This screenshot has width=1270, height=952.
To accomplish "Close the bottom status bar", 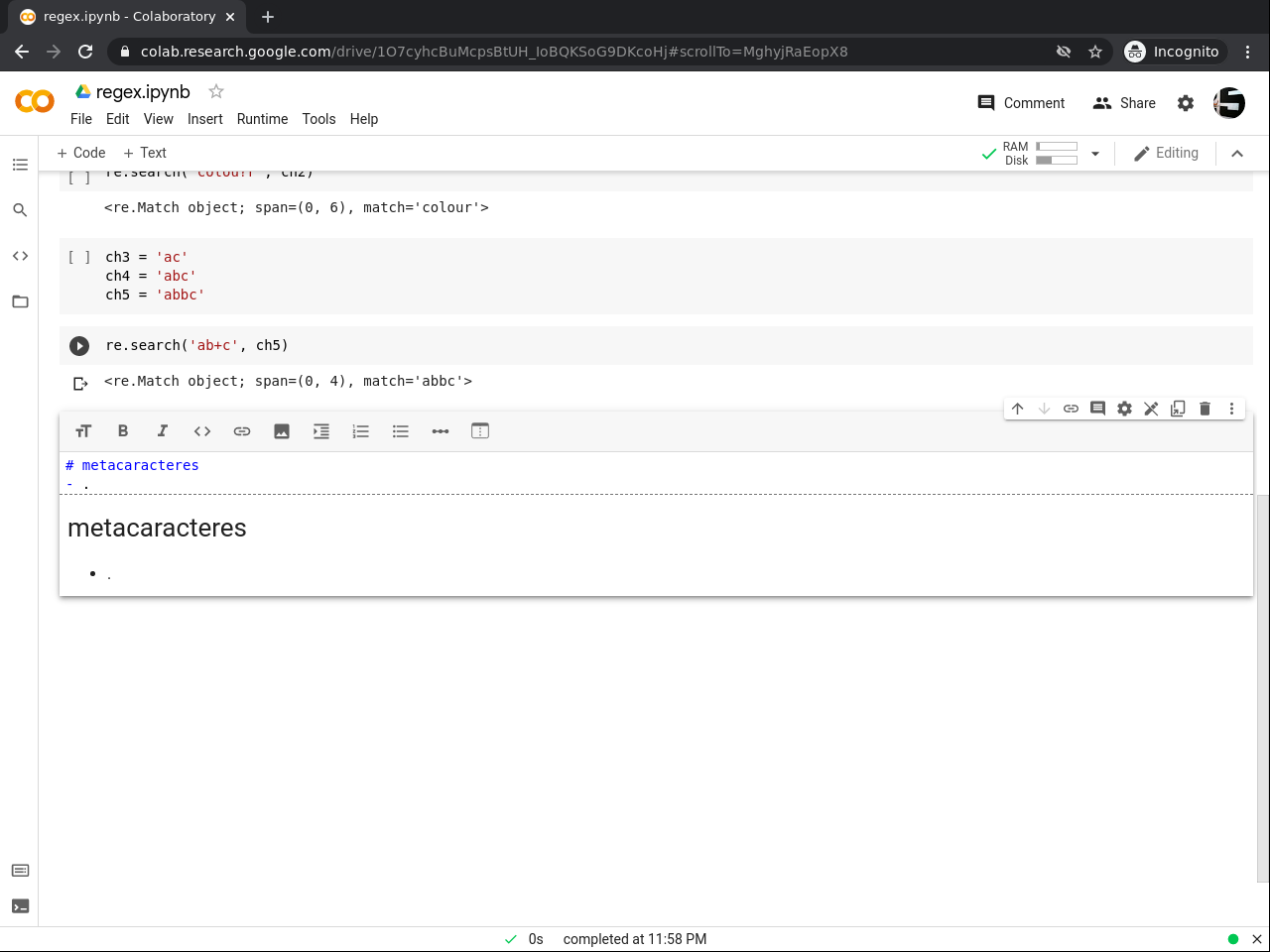I will [1256, 939].
